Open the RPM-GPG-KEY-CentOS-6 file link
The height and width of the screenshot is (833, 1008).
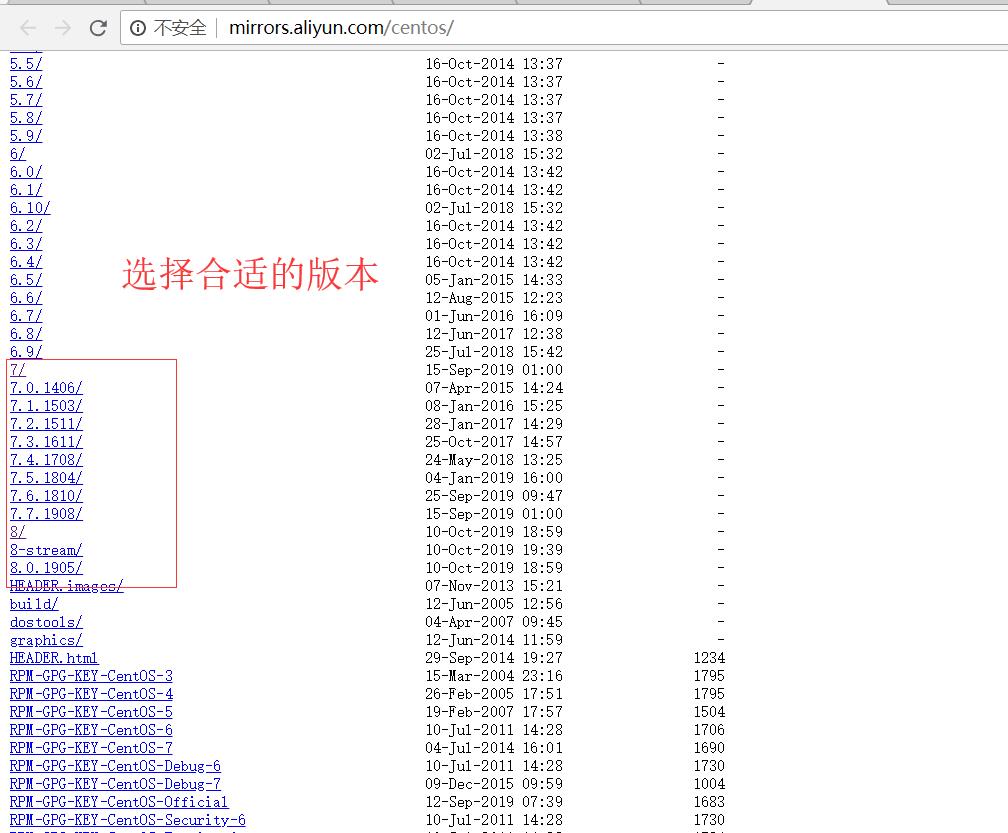tap(91, 730)
